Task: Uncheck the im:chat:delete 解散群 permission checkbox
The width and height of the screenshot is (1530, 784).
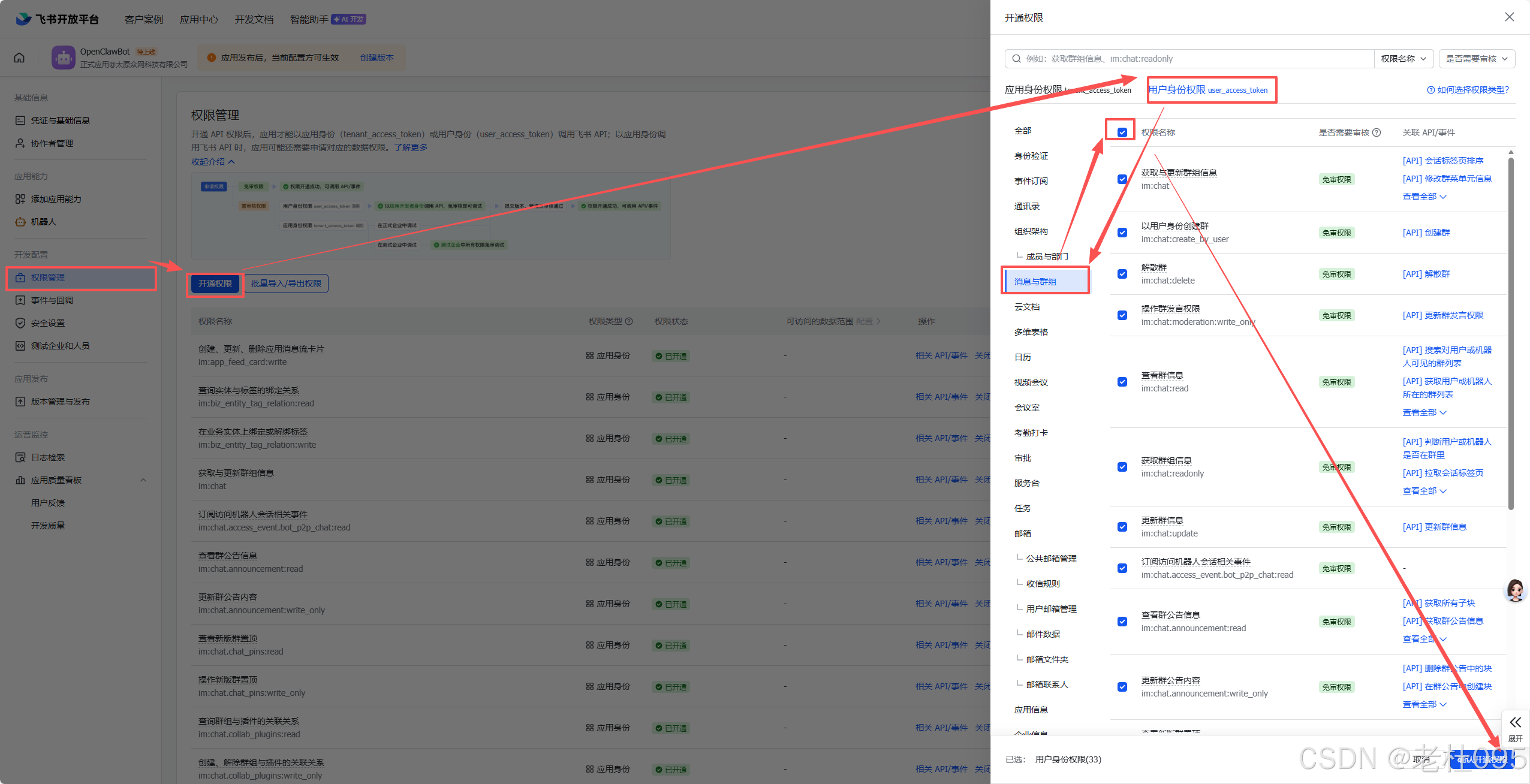Action: coord(1122,274)
